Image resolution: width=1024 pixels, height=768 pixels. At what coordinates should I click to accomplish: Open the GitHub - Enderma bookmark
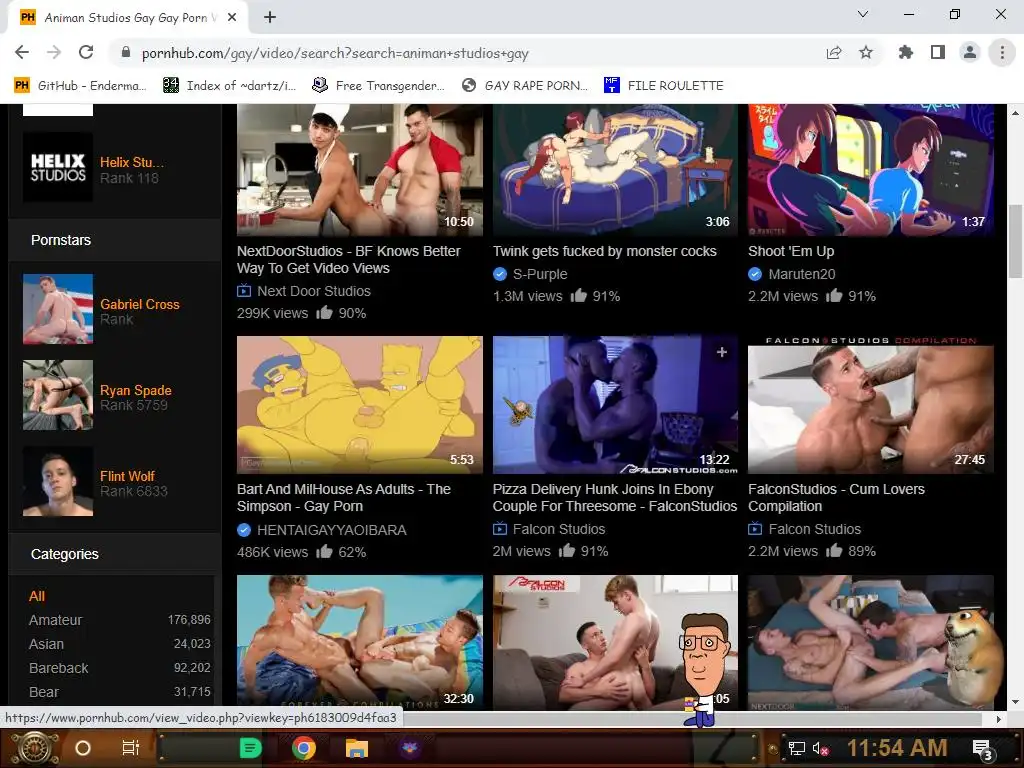click(x=80, y=86)
